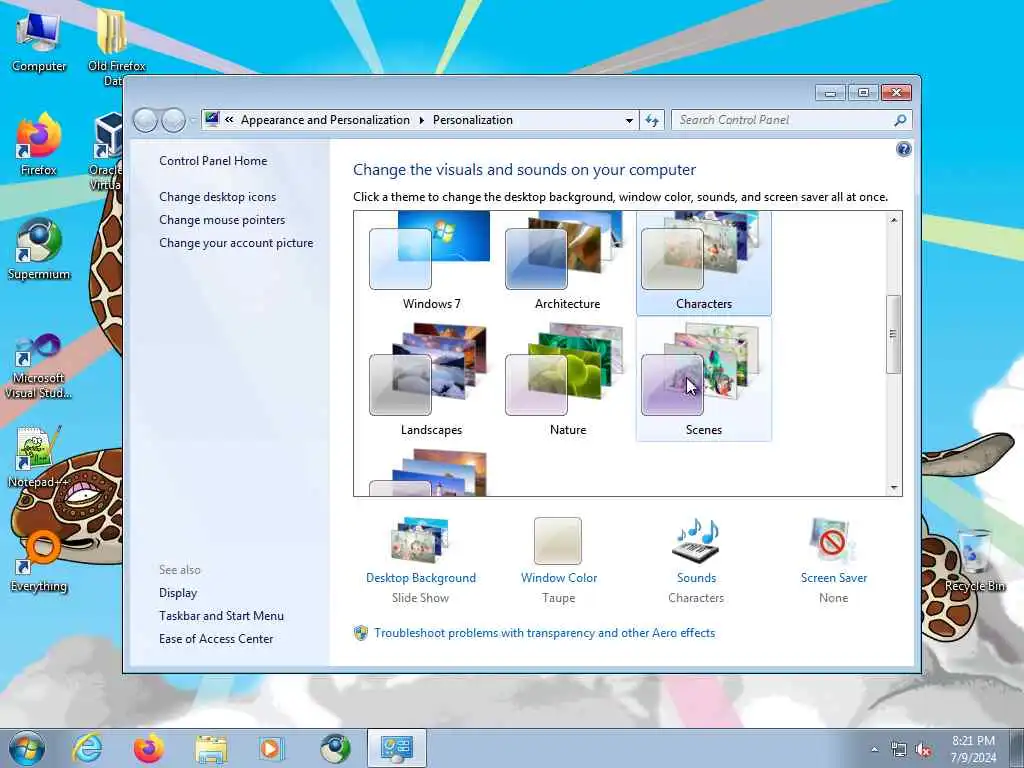Open the Oracle VirtualBox desktop shortcut
Viewport: 1024px width, 768px height.
tap(106, 152)
